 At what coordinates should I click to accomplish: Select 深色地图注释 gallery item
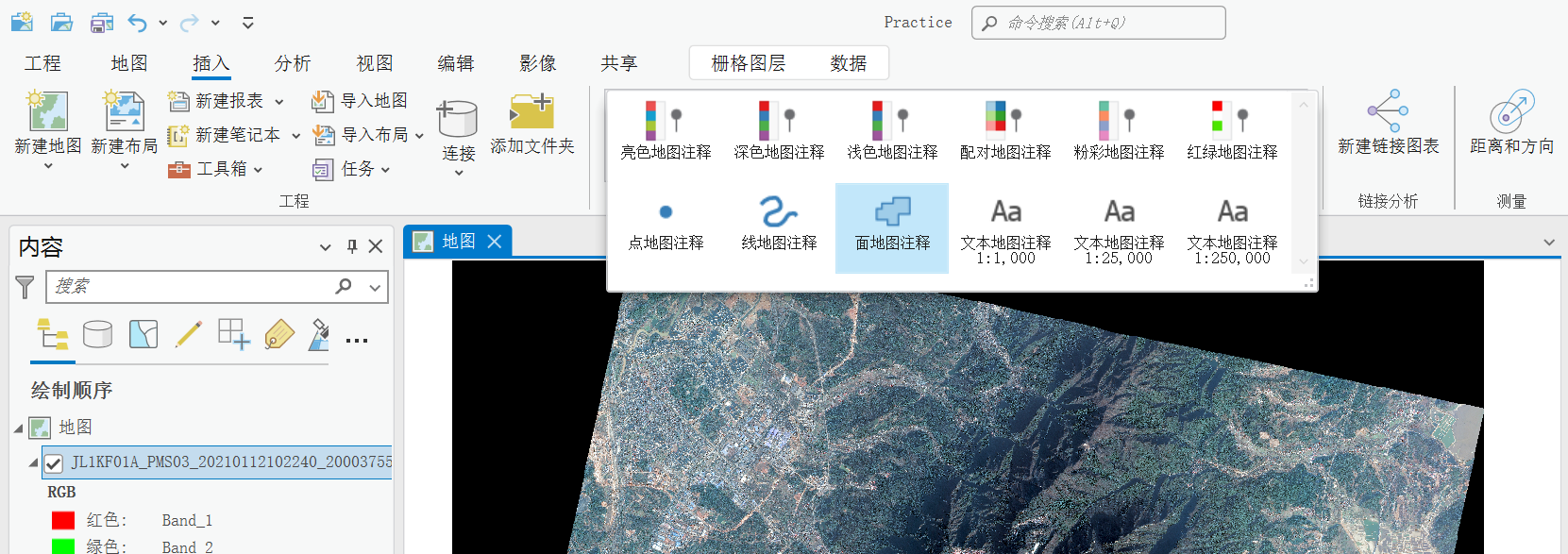779,131
